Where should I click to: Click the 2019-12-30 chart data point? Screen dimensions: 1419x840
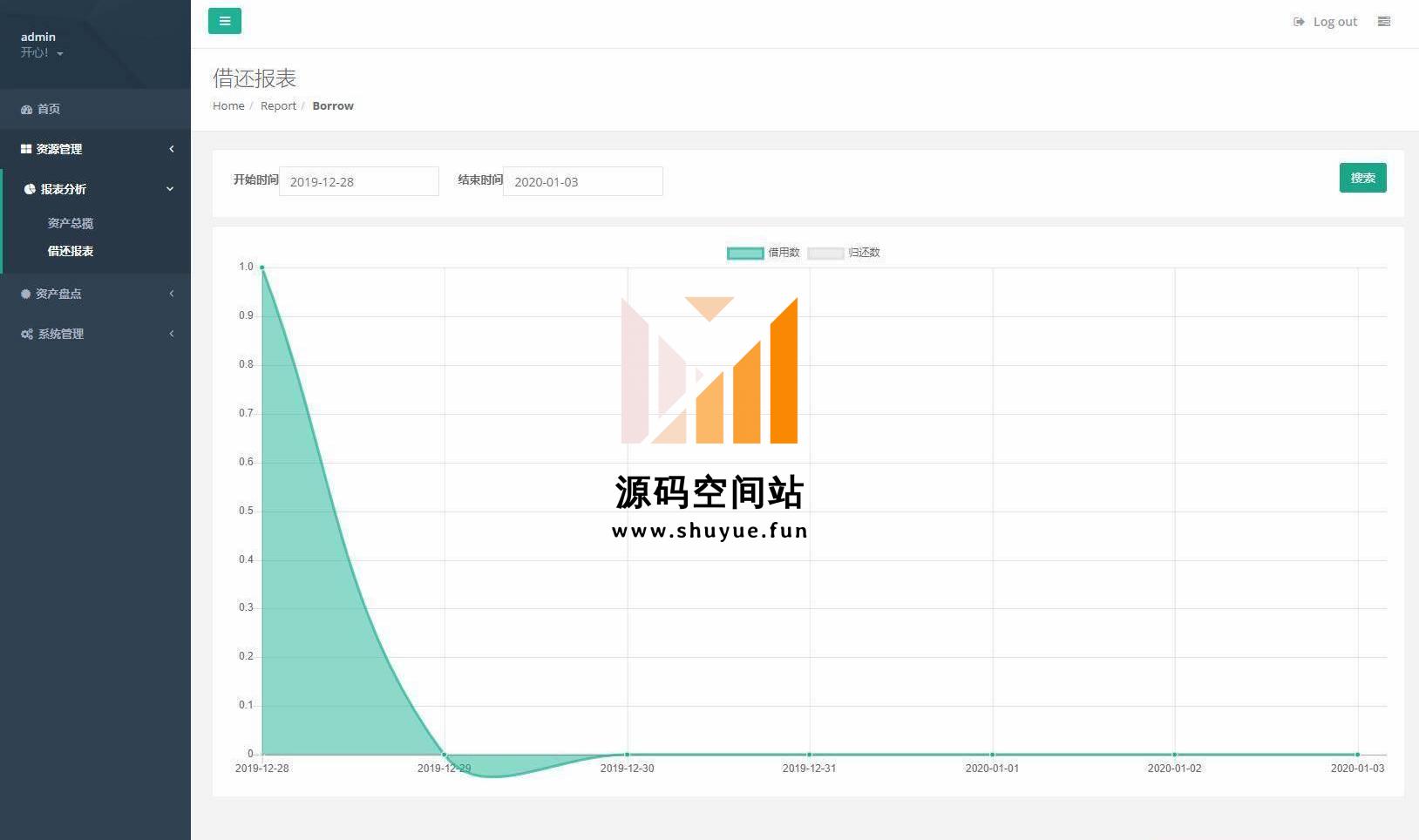[x=628, y=755]
